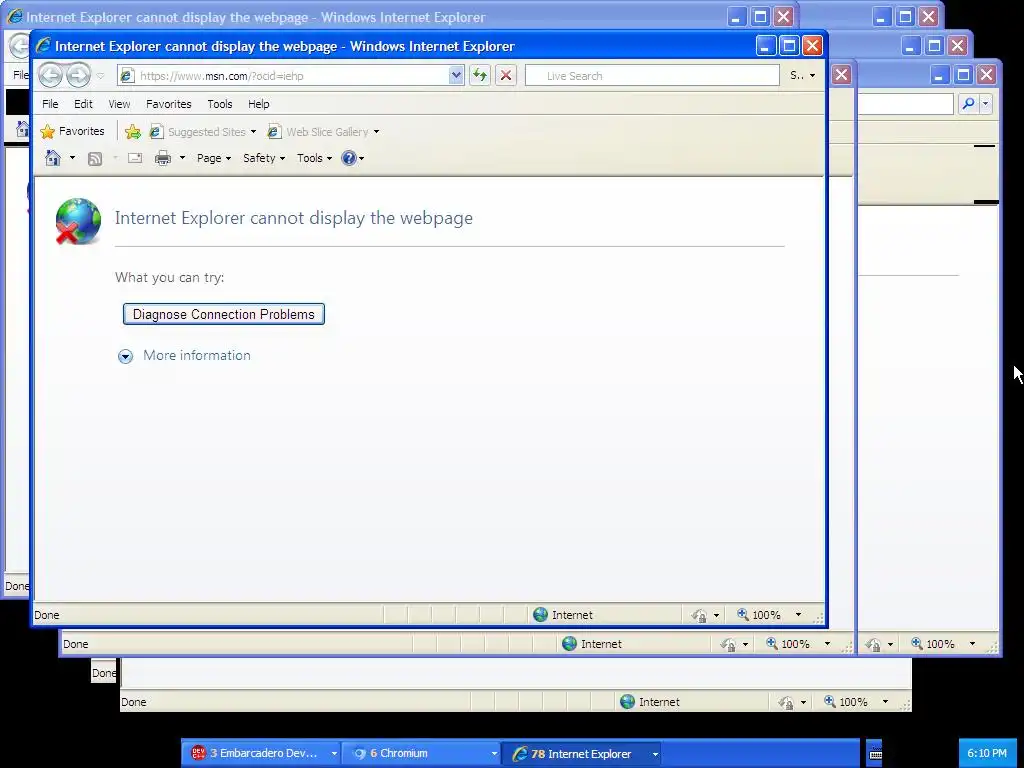Click the error heading text on page
This screenshot has width=1024, height=768.
[294, 217]
